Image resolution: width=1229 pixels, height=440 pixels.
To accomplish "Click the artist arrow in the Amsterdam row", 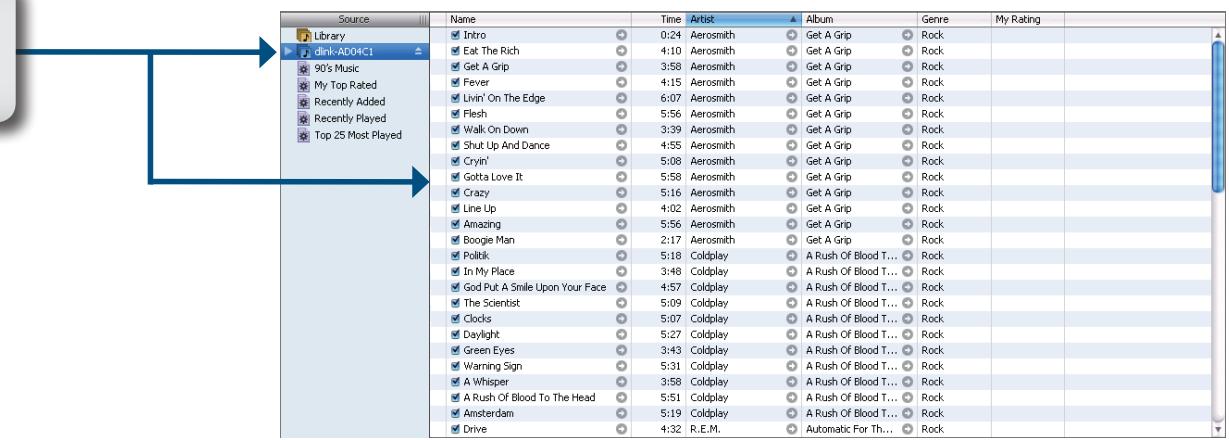I will coord(792,414).
